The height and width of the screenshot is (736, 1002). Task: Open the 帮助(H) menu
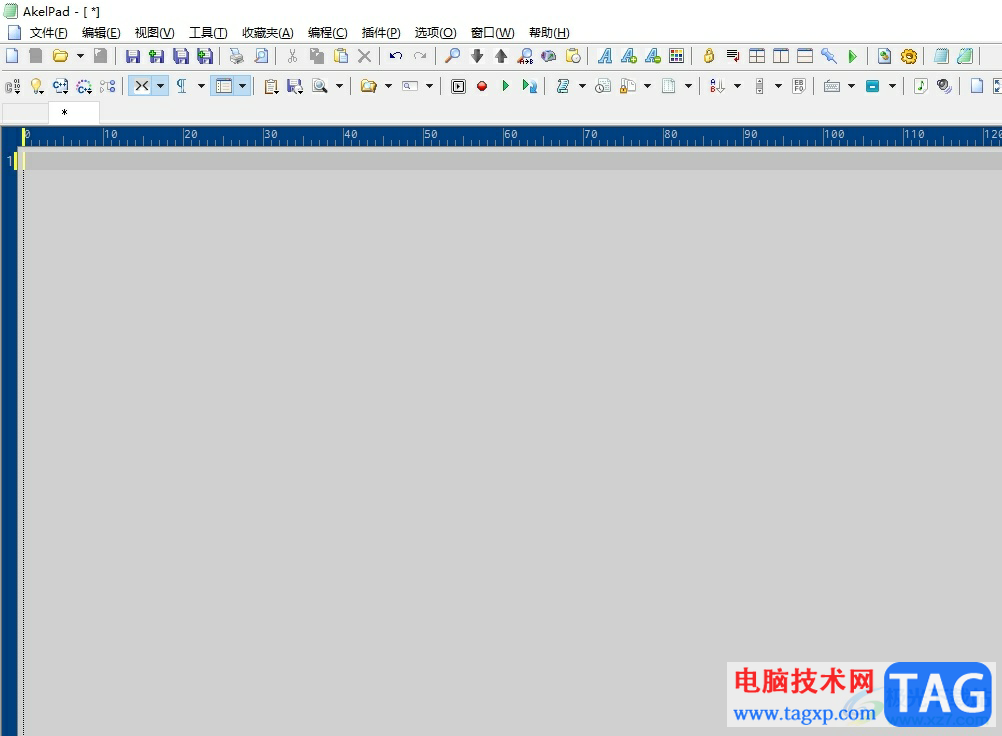tap(549, 33)
